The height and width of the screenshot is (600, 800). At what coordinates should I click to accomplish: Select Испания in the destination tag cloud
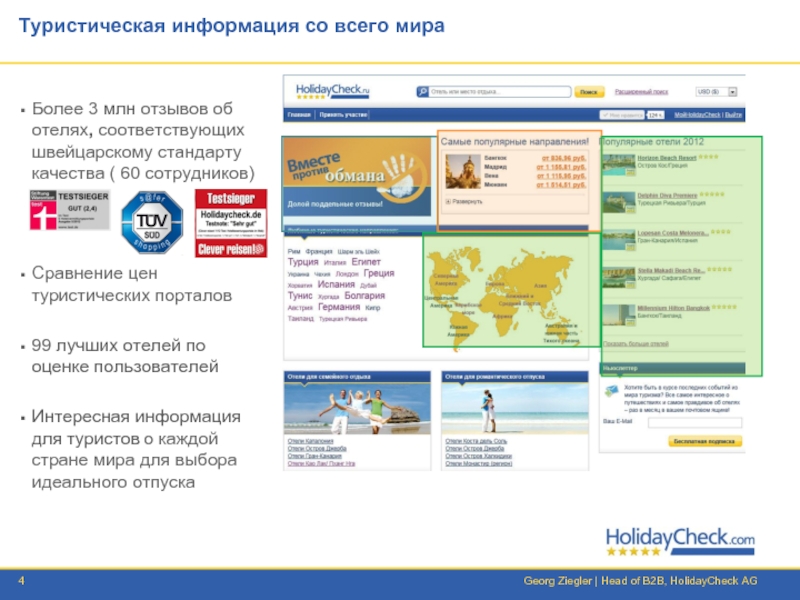[336, 284]
